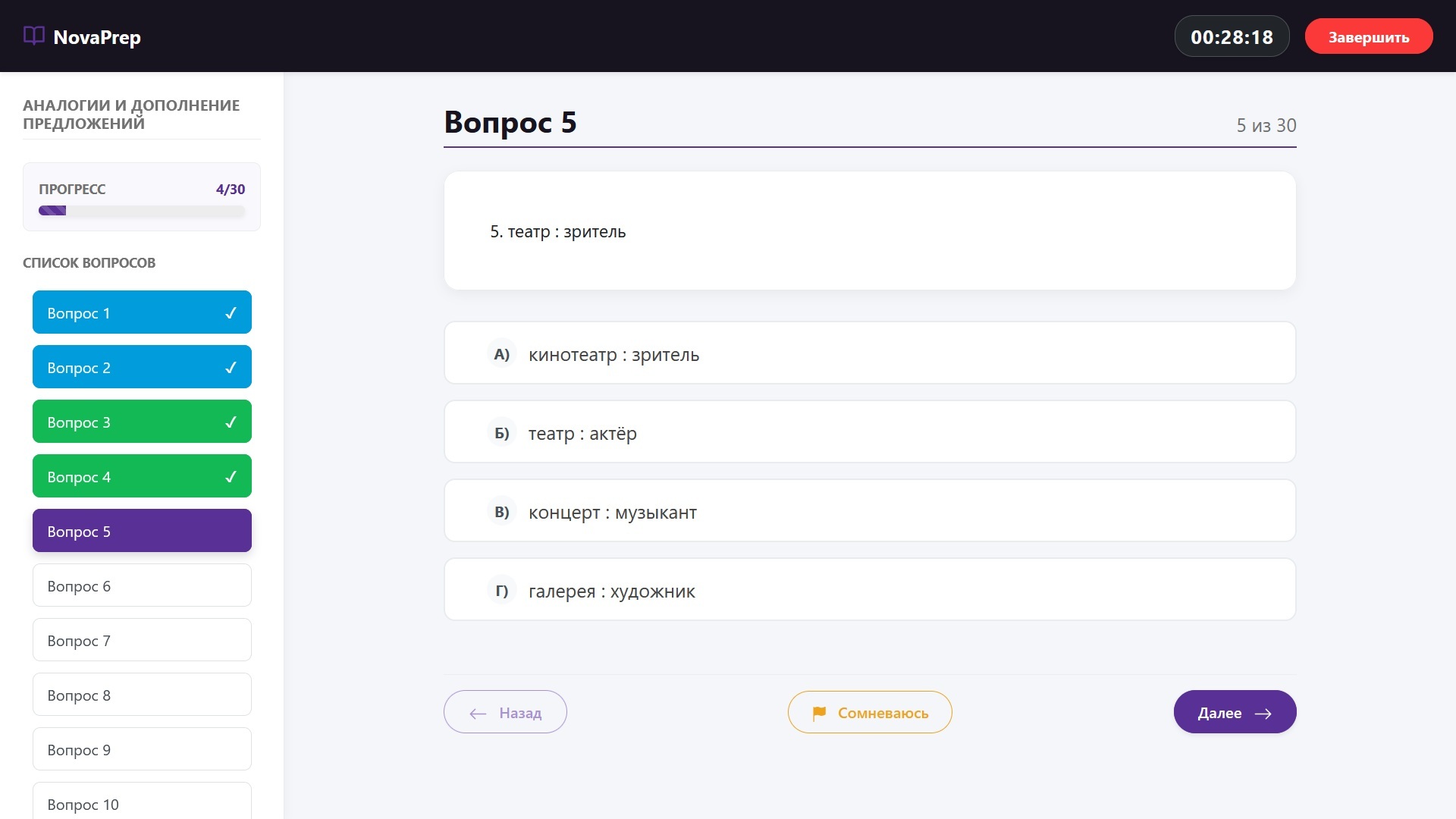Open Вопрос 7 from the question list

(x=142, y=639)
